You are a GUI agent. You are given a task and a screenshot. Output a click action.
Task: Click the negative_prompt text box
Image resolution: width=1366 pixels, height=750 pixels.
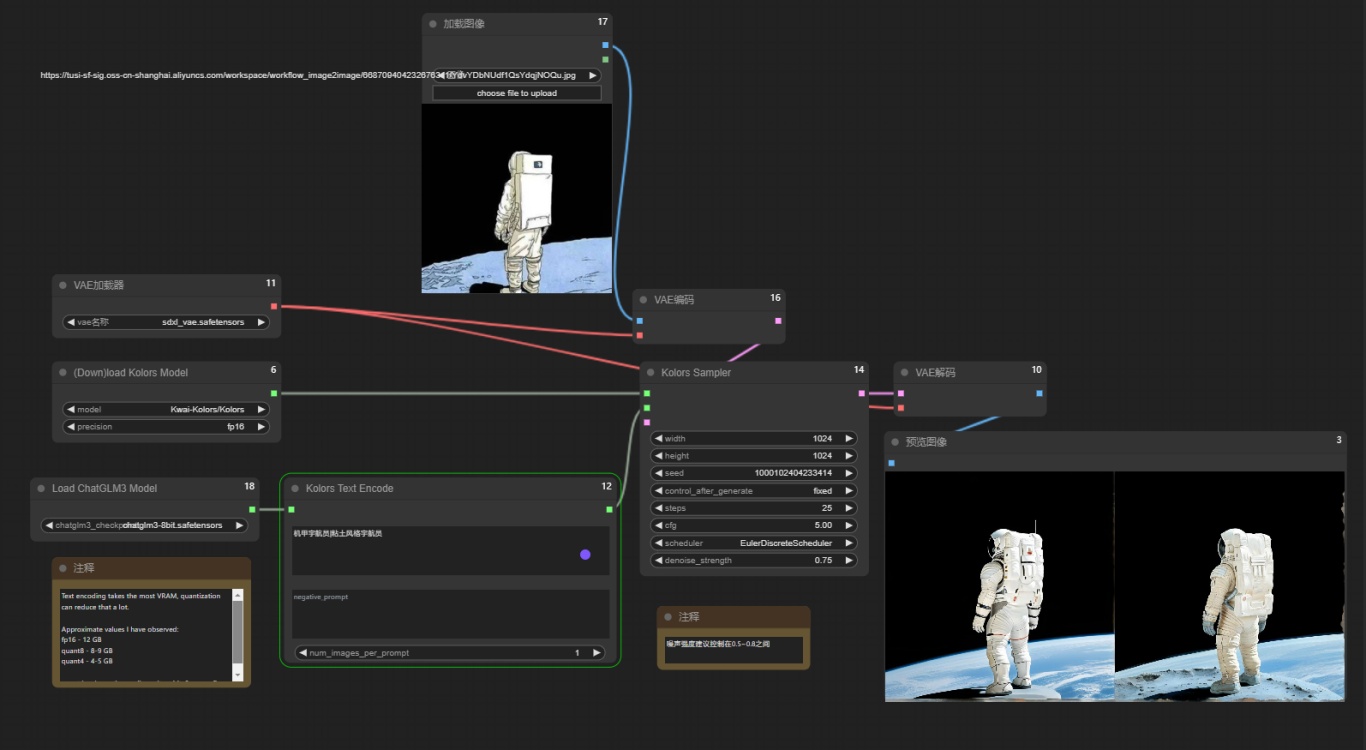450,613
